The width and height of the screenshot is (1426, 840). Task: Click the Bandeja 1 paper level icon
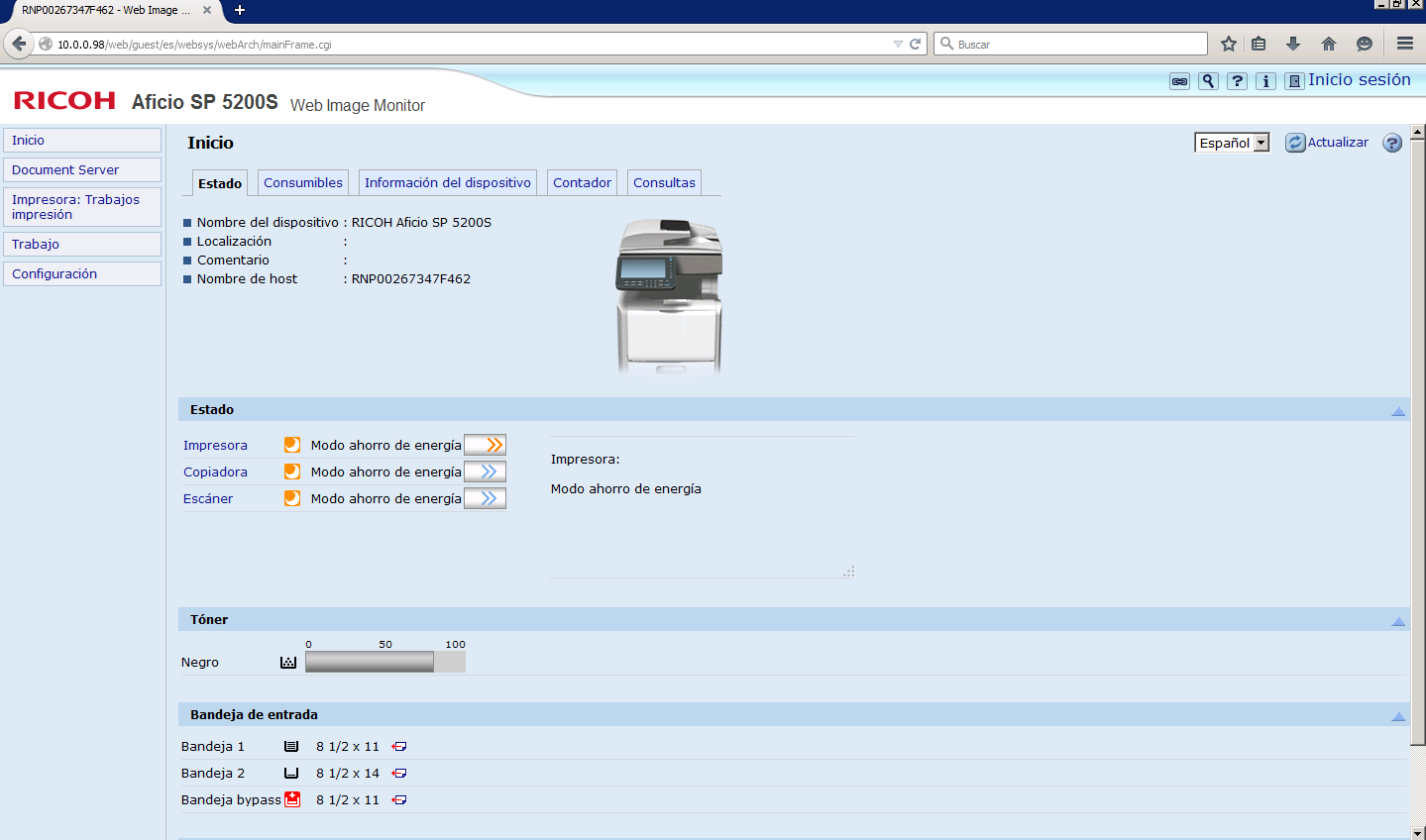pos(291,746)
